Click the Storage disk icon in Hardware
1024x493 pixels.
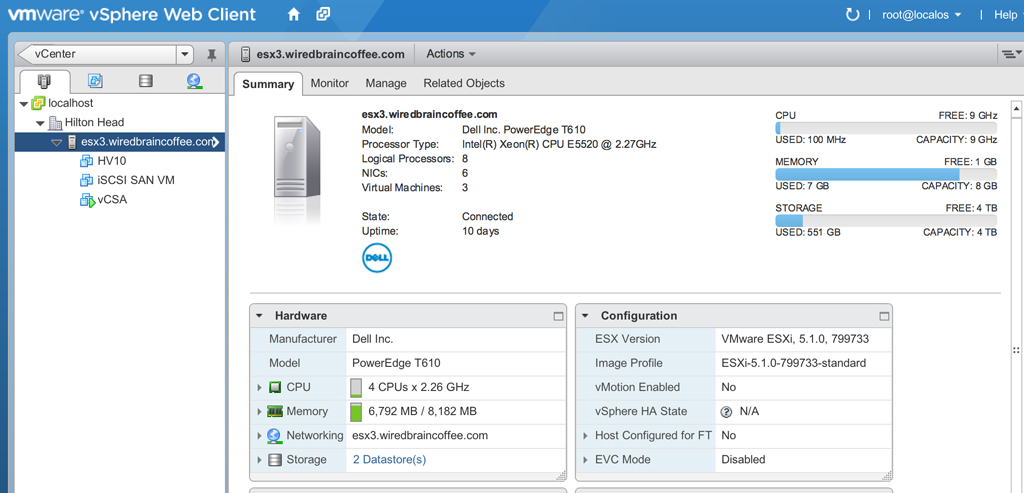pyautogui.click(x=275, y=460)
